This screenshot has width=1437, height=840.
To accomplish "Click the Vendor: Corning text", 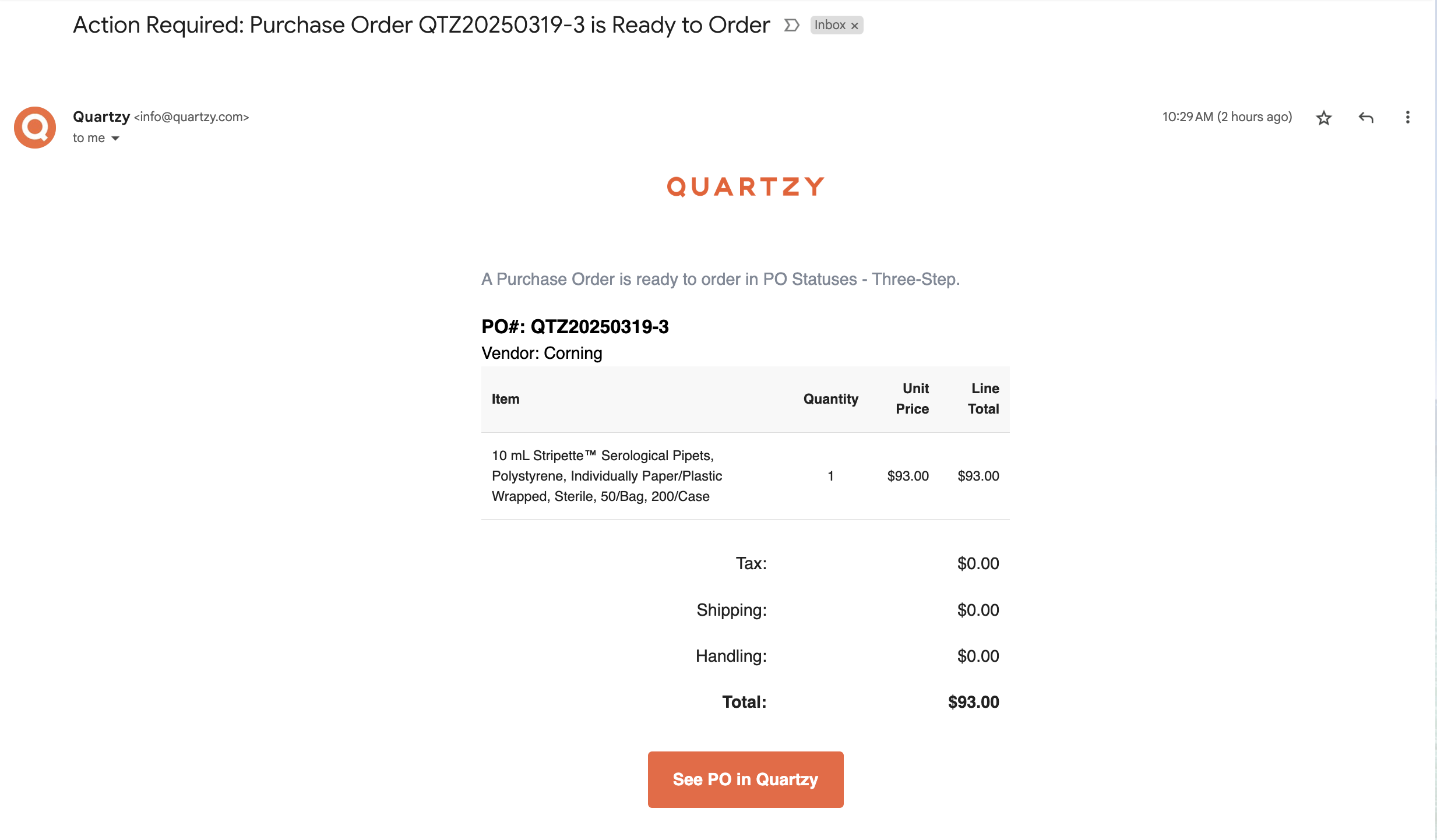I will (x=541, y=353).
